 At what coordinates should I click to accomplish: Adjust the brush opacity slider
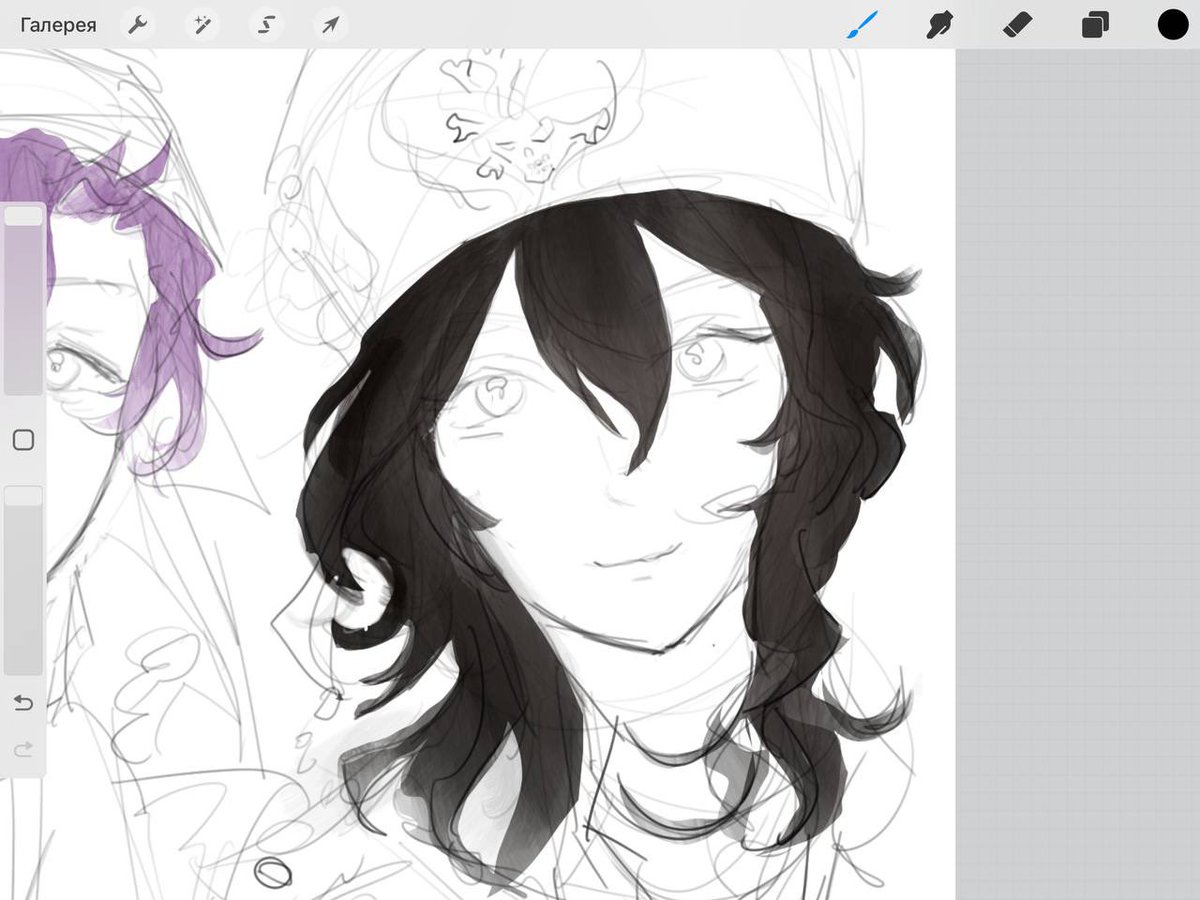coord(23,581)
